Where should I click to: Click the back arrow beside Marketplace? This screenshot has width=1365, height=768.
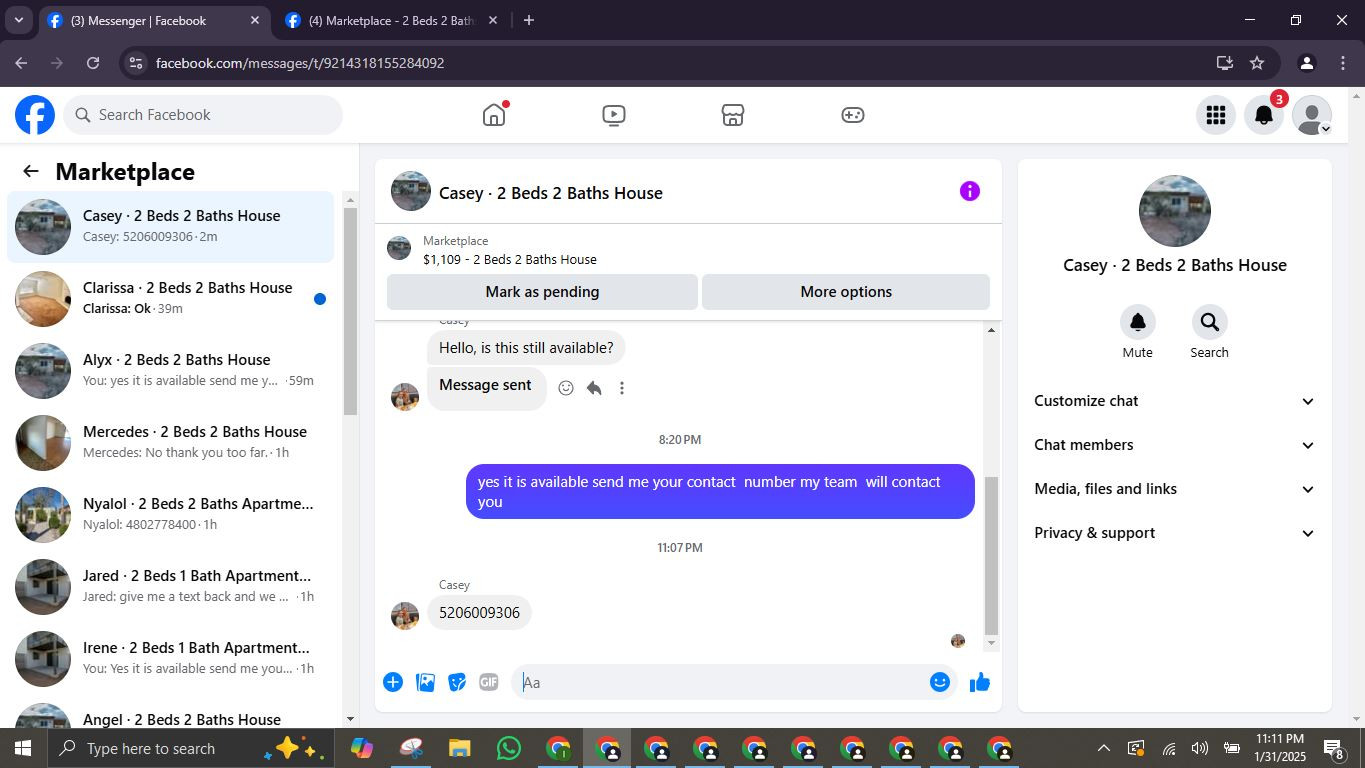(31, 172)
